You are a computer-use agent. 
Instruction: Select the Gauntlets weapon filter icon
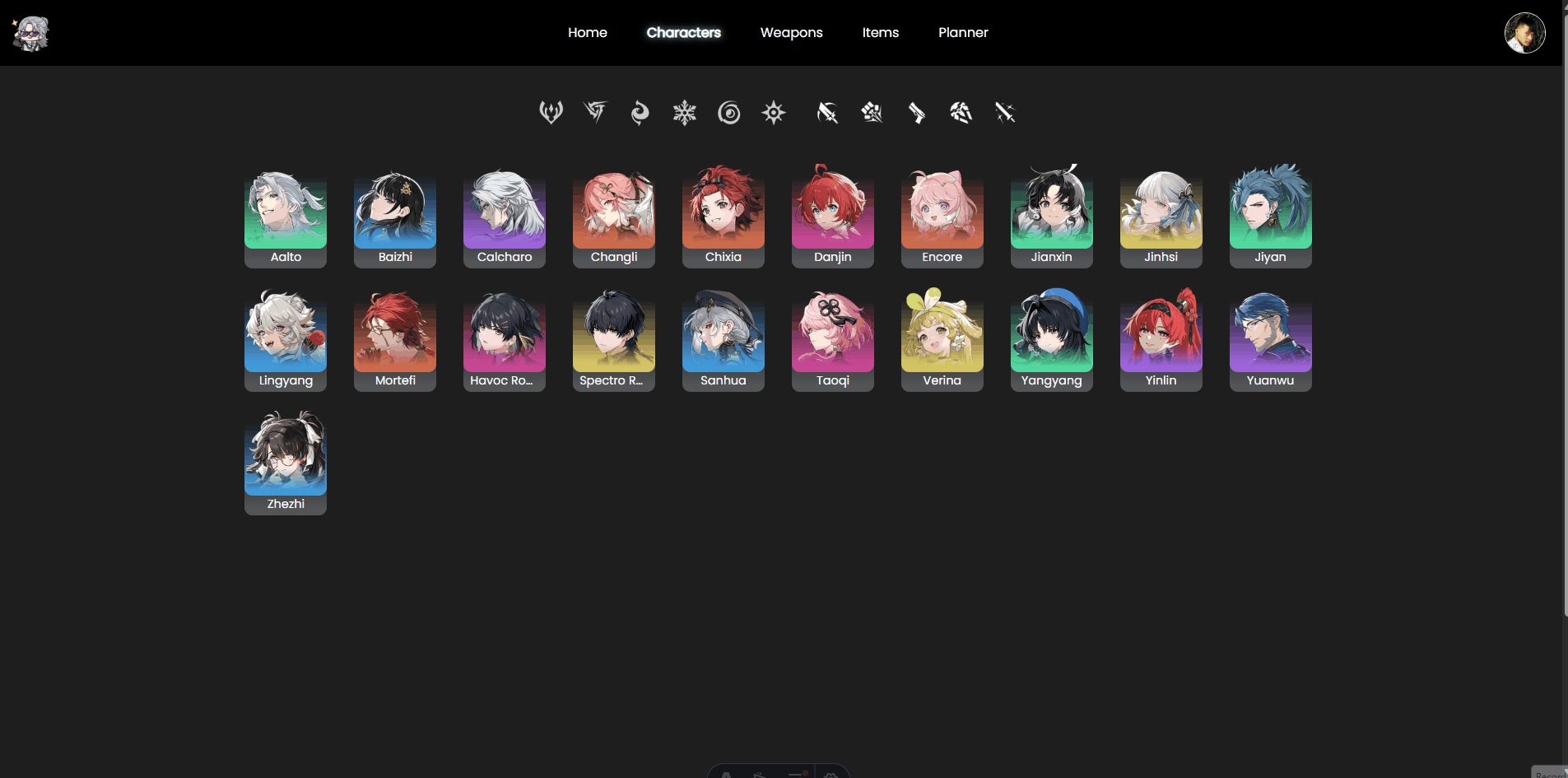872,112
